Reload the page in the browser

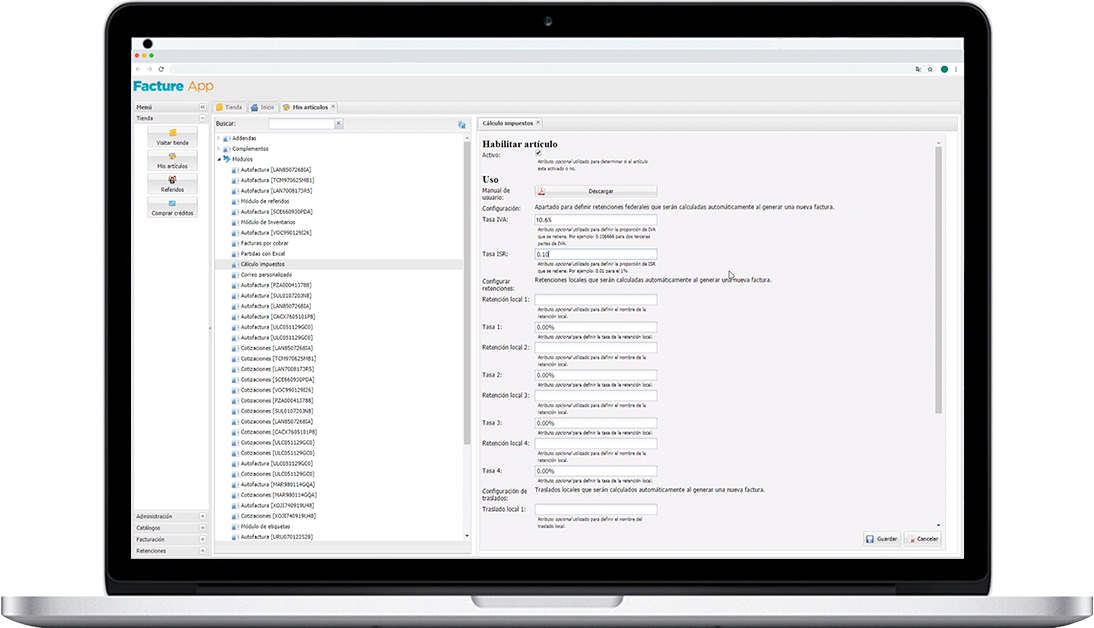coord(161,69)
